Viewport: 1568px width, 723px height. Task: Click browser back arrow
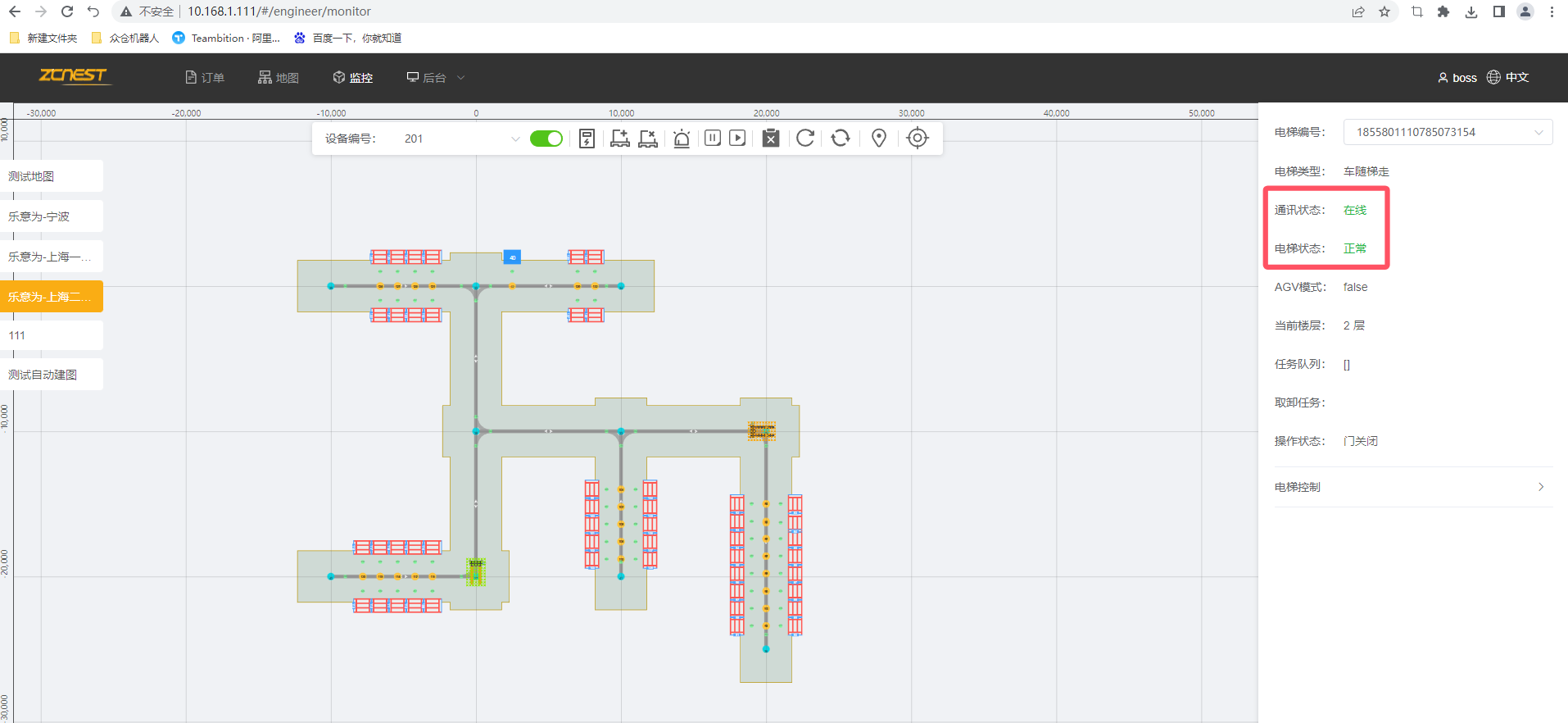point(15,11)
